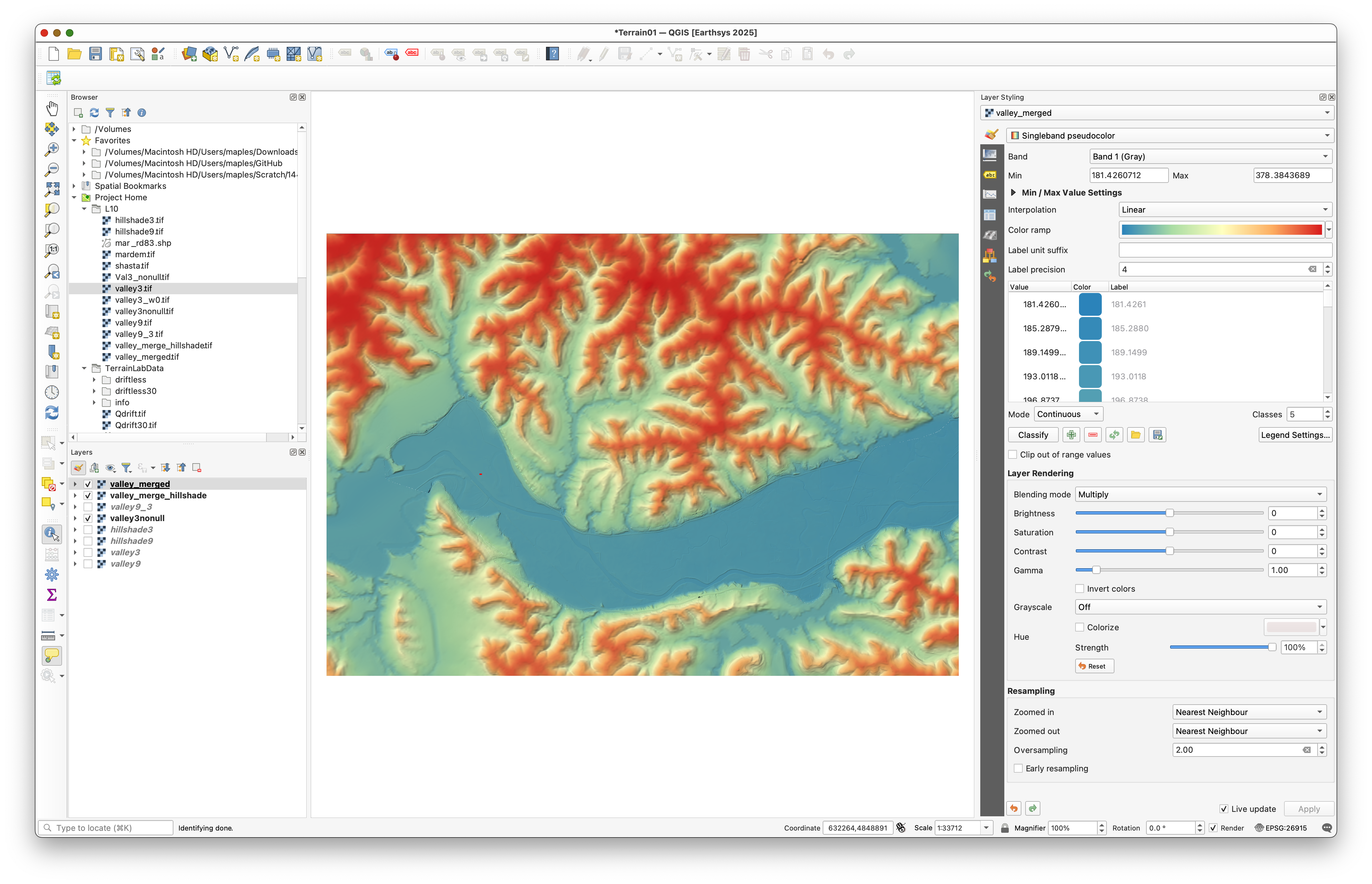The height and width of the screenshot is (884, 1372).
Task: Click the Save Project icon
Action: tap(95, 54)
